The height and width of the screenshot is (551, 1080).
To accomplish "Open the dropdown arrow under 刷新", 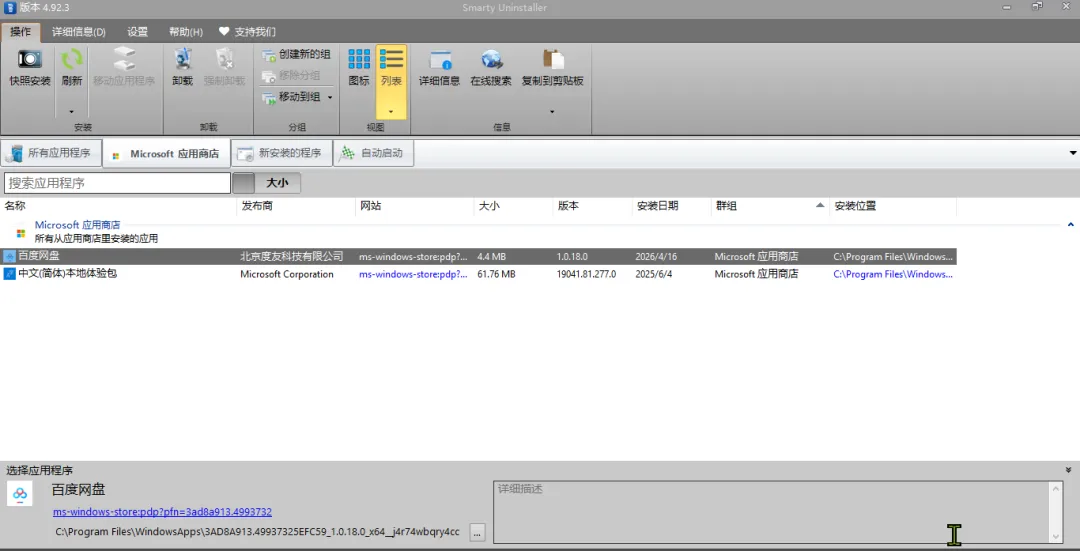I will click(x=72, y=112).
